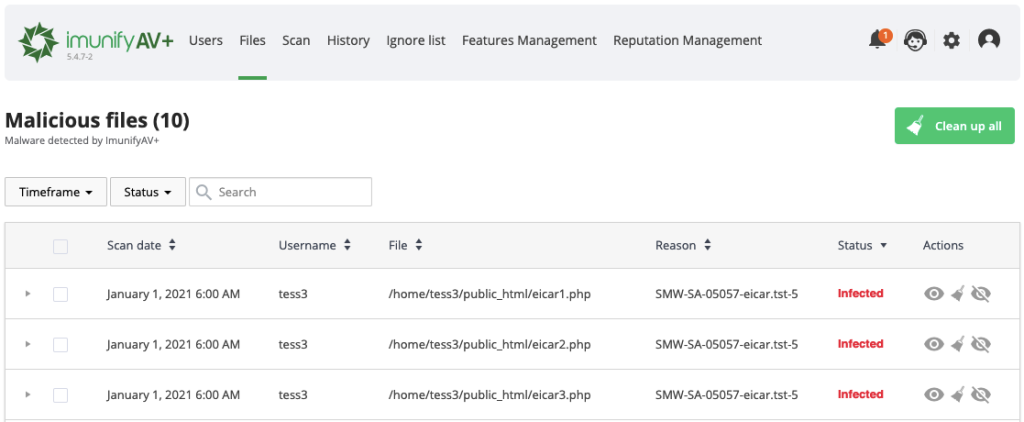Switch to the Scan tab
The image size is (1024, 422).
(296, 41)
